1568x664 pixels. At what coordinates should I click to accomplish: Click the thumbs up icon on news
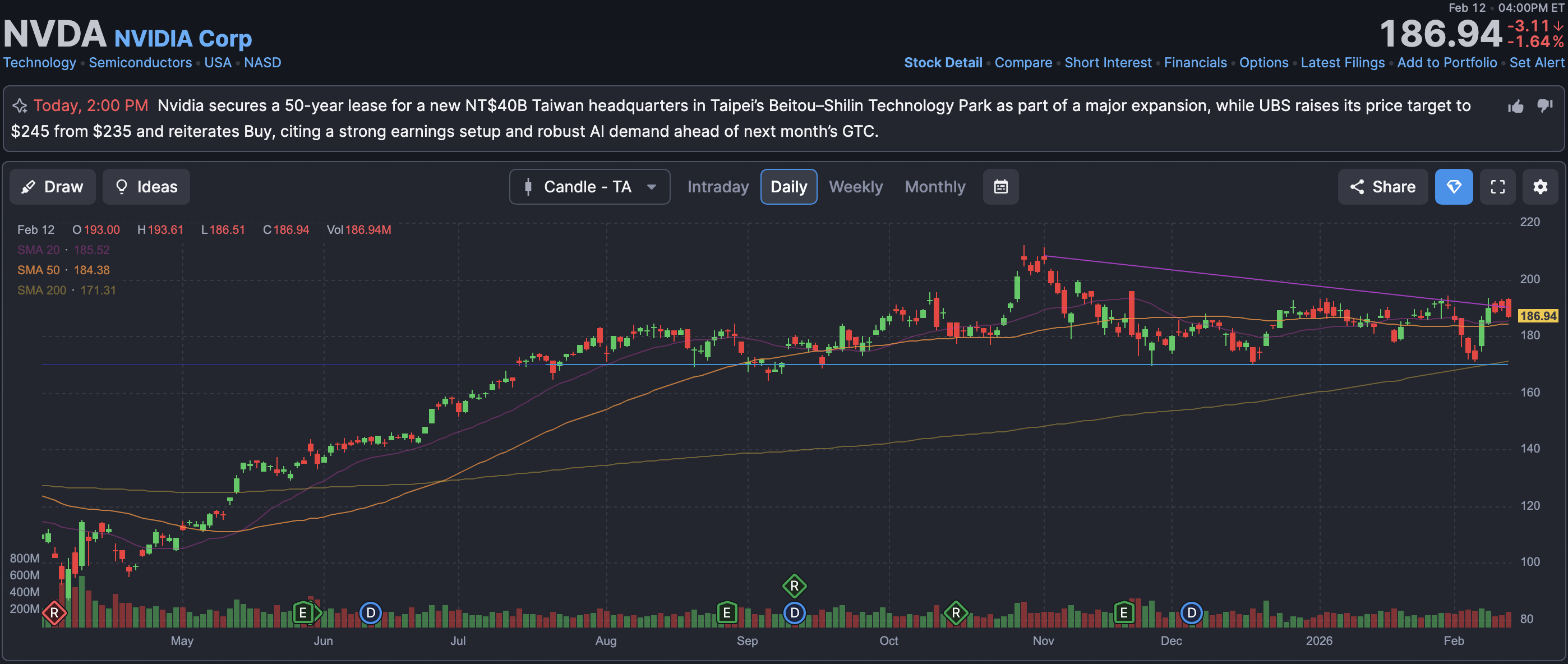[1515, 107]
